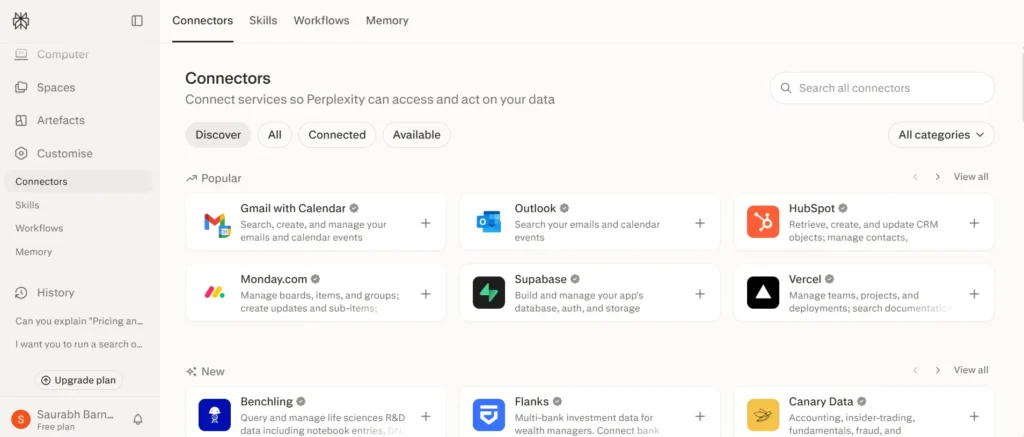Add the HubSpot connector with plus
This screenshot has width=1024, height=437.
(x=974, y=223)
